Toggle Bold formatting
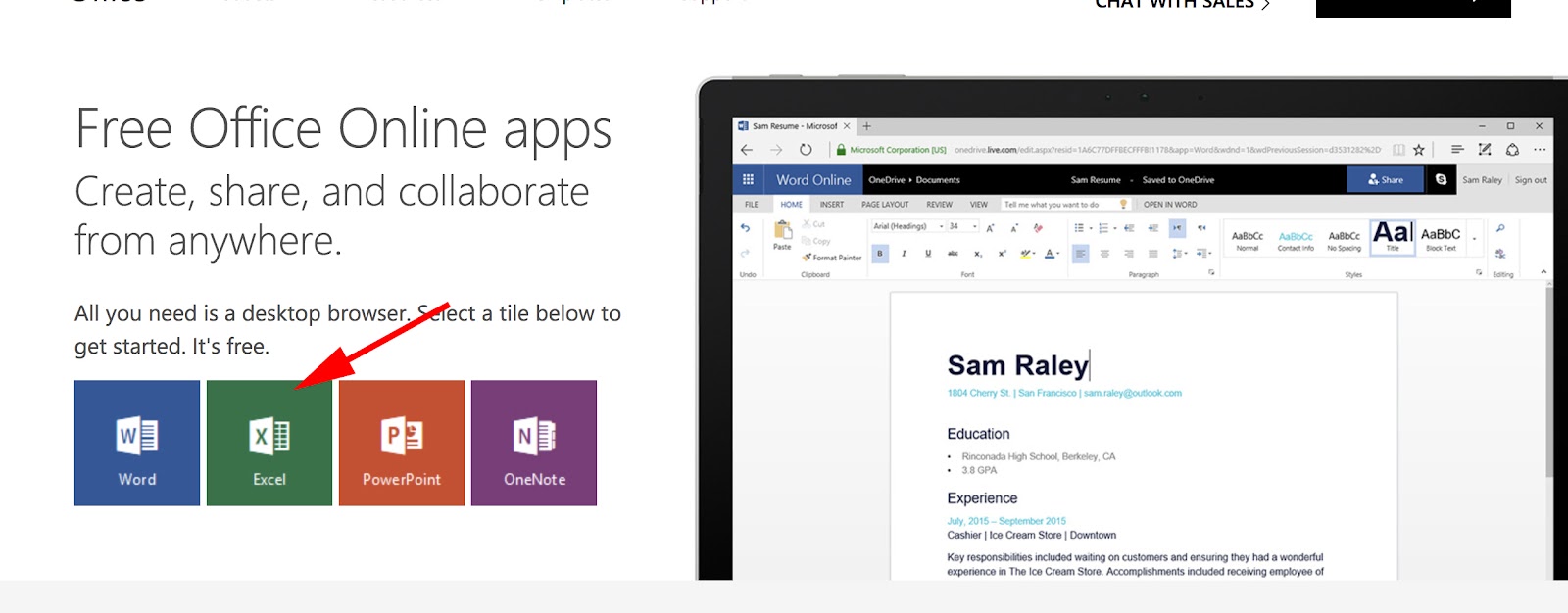The image size is (1568, 613). [880, 254]
